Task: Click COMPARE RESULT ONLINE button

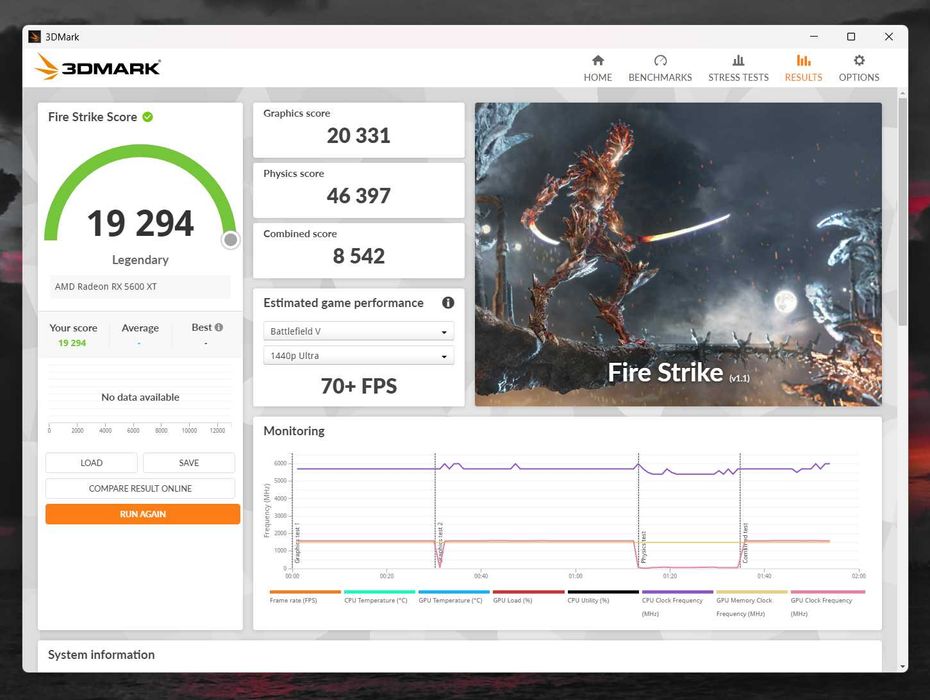Action: pyautogui.click(x=140, y=488)
